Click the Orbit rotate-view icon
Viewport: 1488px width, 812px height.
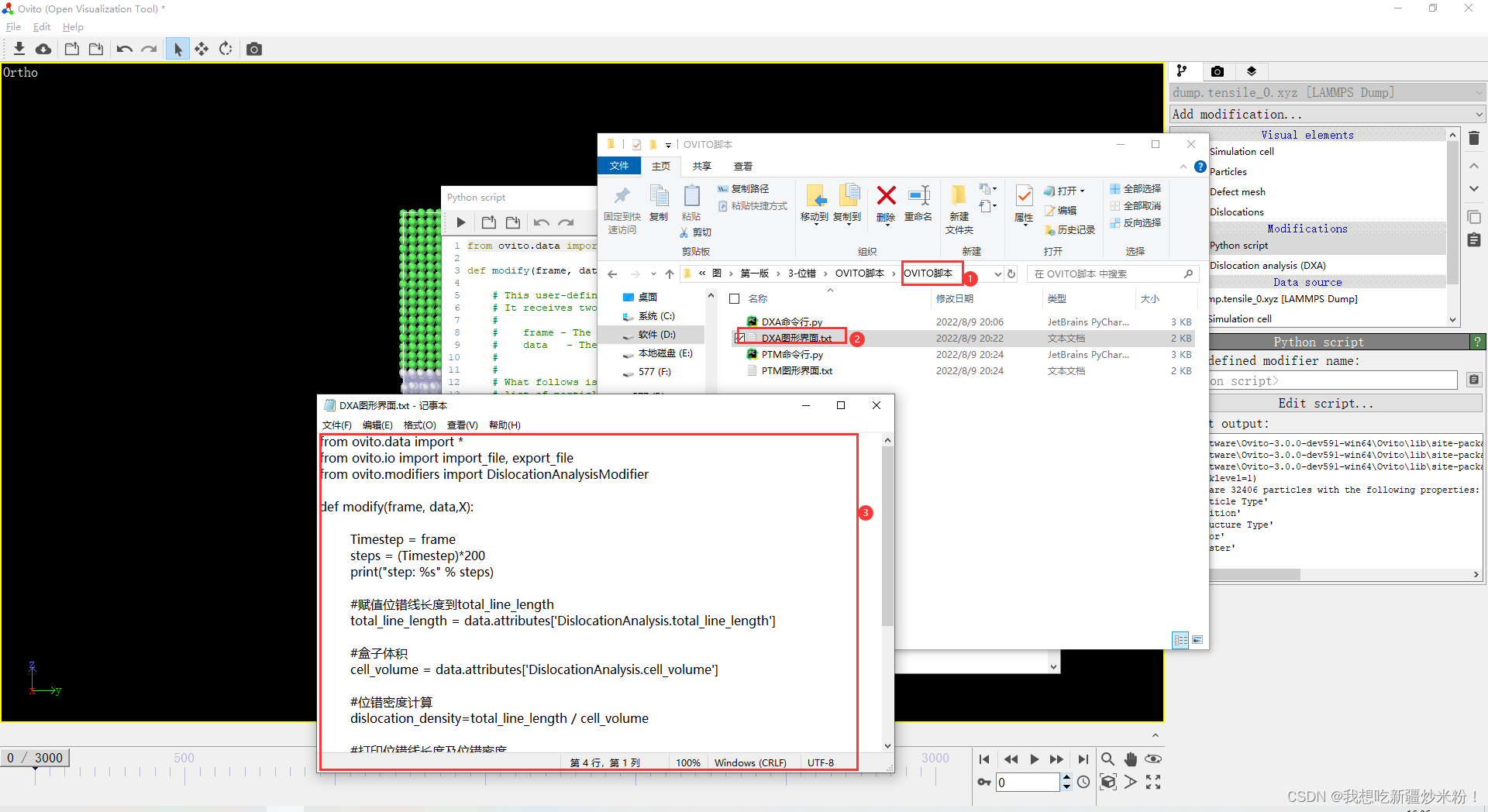[1153, 759]
